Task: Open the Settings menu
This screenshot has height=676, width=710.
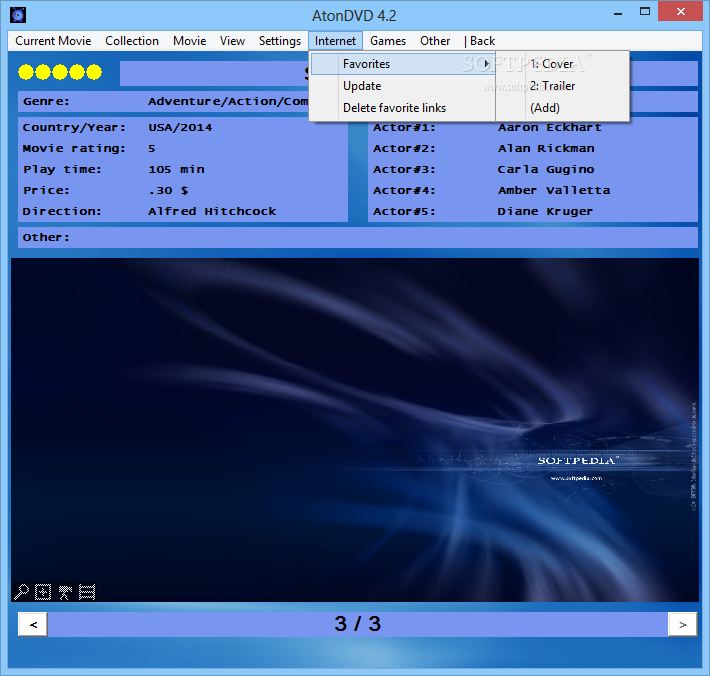Action: [279, 41]
